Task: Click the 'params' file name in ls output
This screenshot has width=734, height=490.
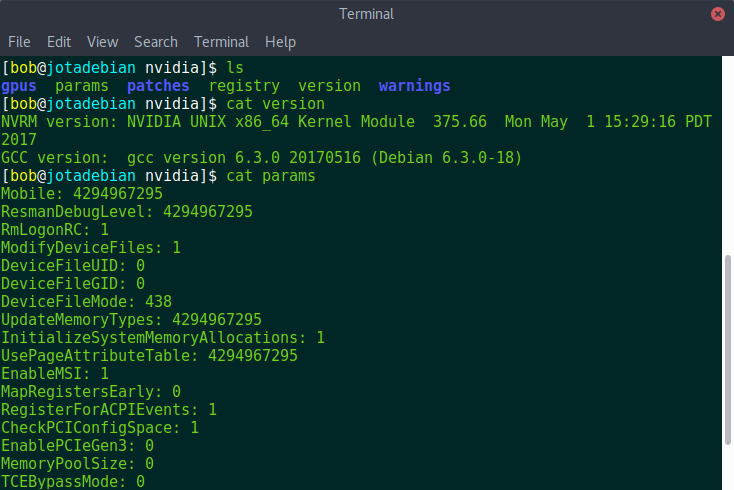Action: pos(82,86)
